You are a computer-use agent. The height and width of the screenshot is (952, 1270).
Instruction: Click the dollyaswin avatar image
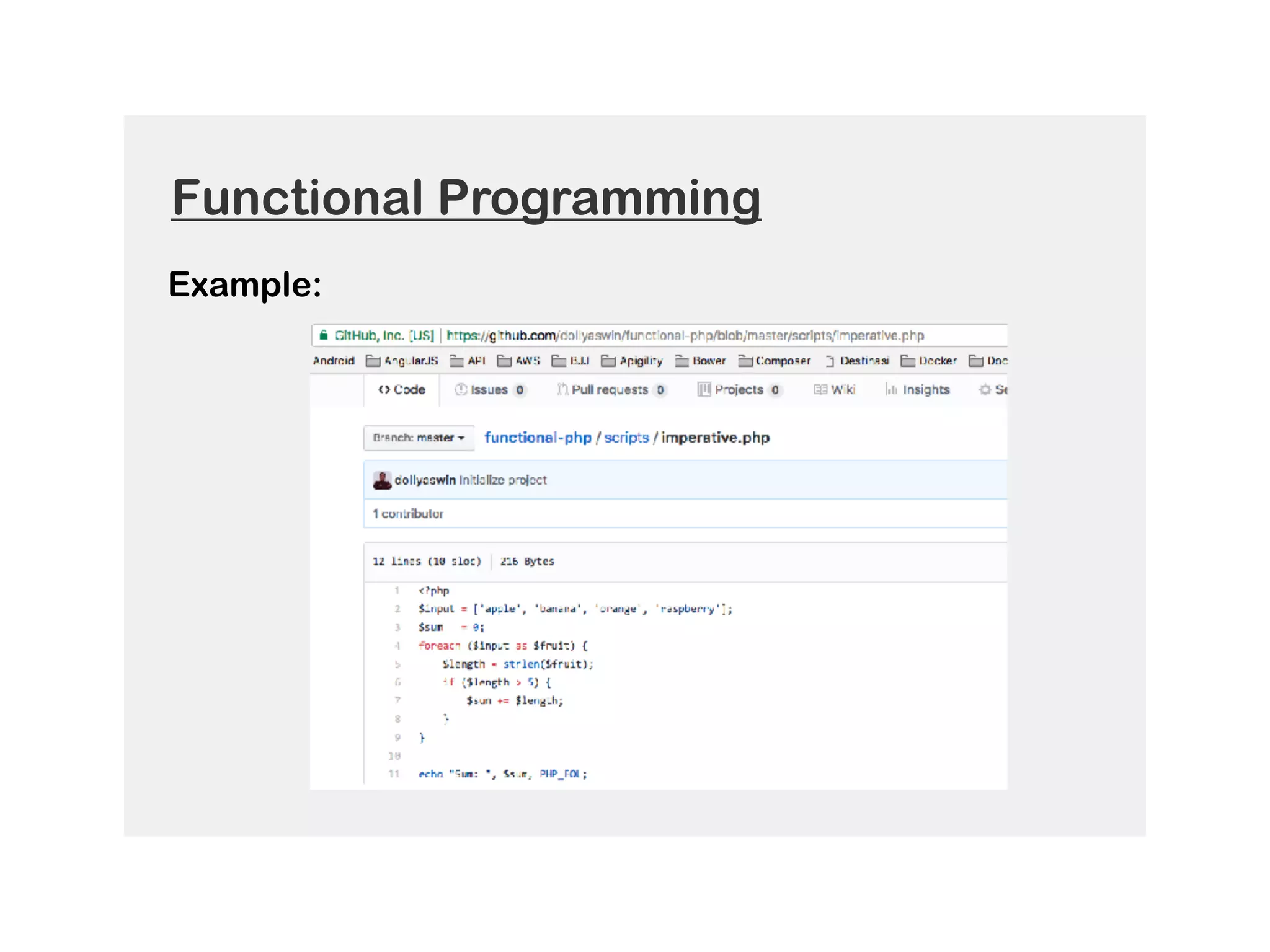pos(382,480)
